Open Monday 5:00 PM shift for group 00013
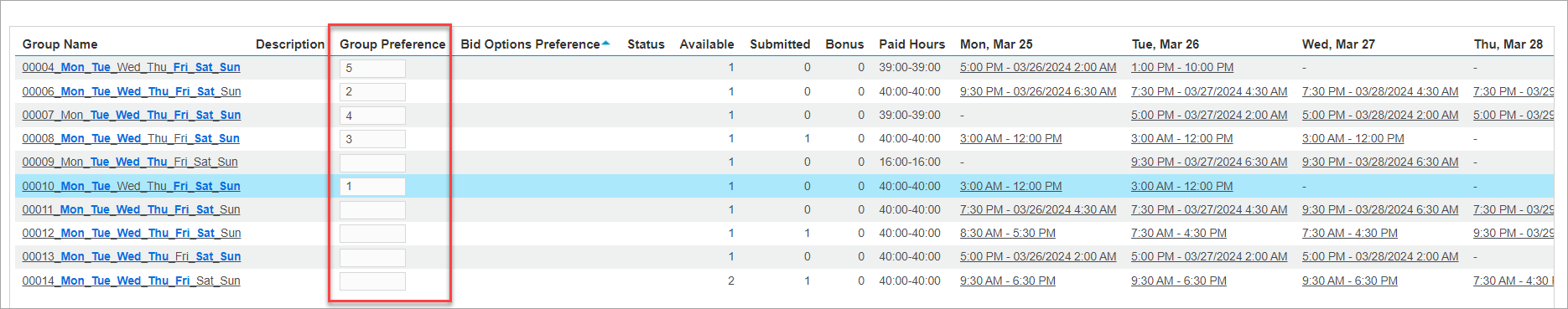Image resolution: width=1568 pixels, height=309 pixels. (1038, 256)
